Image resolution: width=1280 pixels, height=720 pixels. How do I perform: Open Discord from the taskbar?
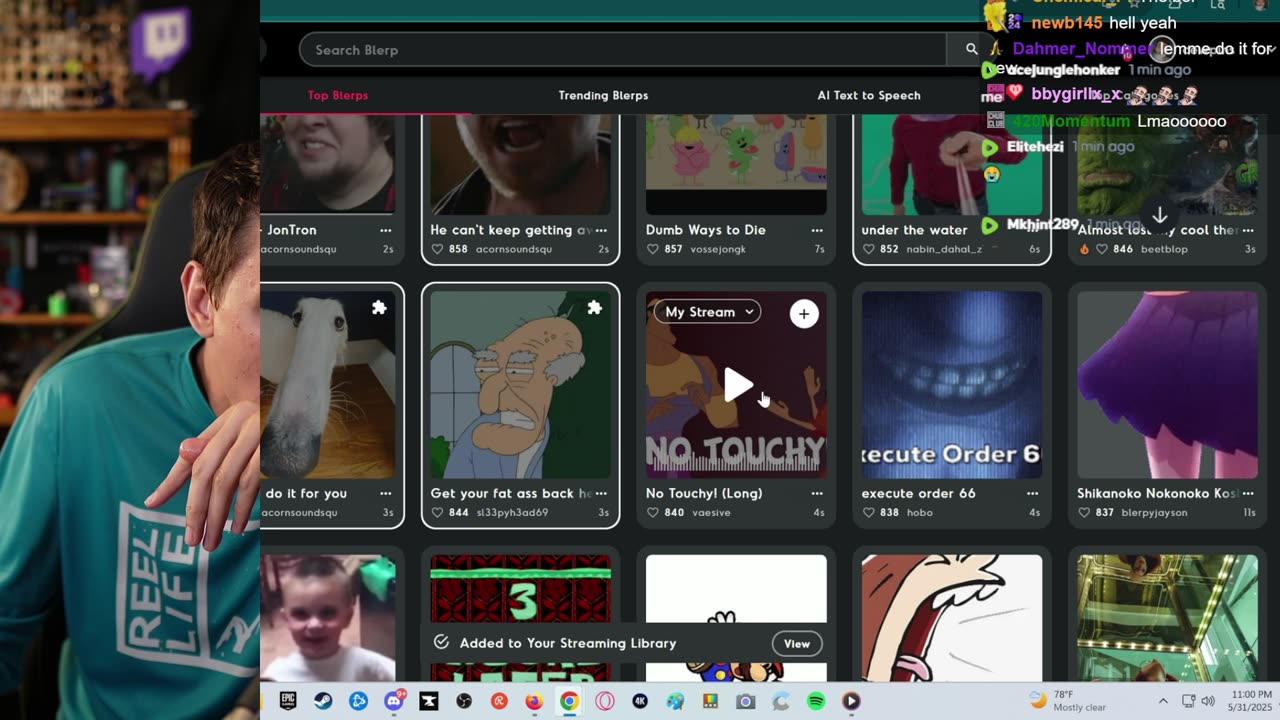tap(394, 701)
